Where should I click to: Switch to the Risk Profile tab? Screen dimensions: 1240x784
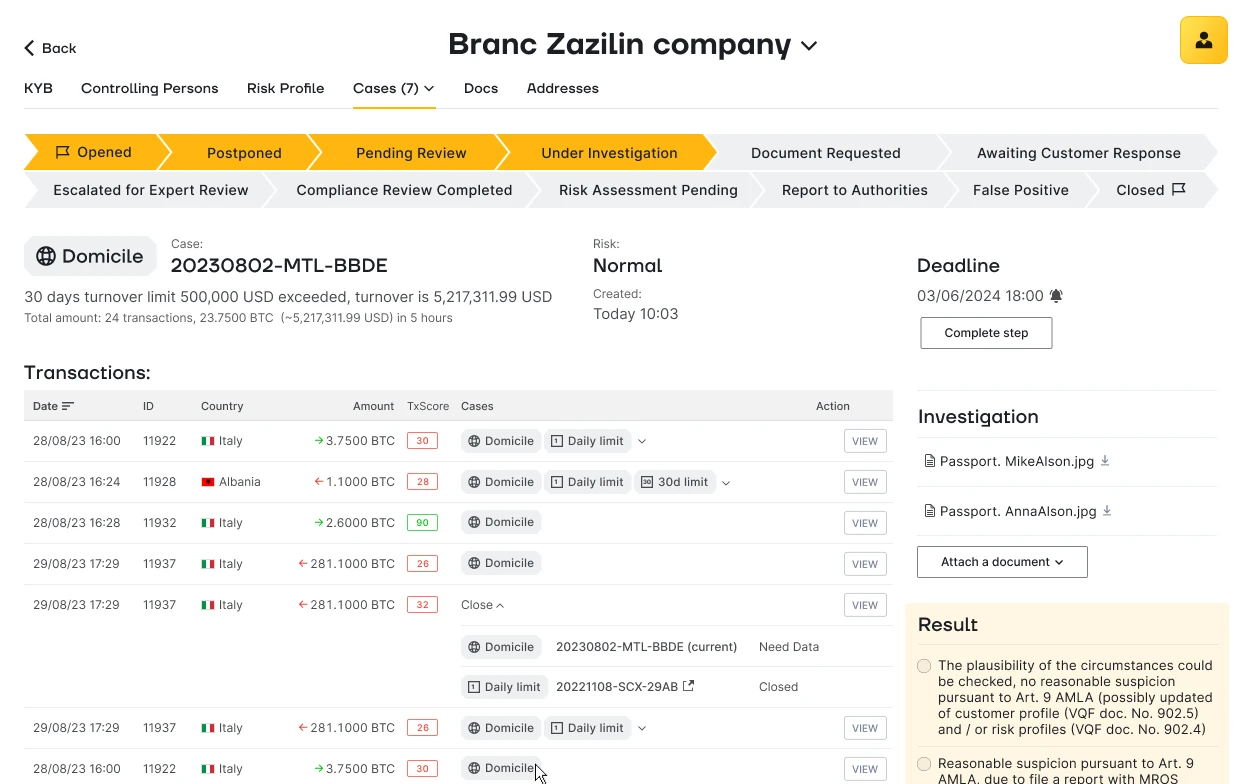click(285, 88)
